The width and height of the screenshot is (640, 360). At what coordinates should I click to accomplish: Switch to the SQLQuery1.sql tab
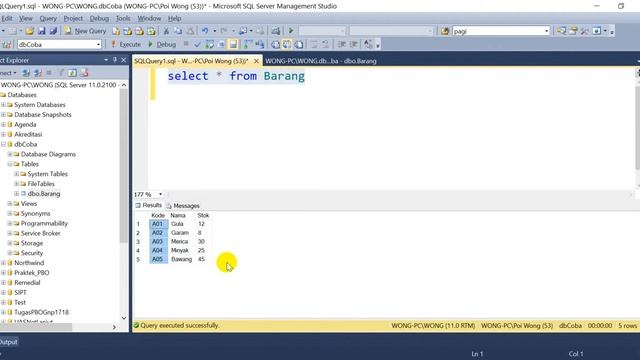pyautogui.click(x=191, y=61)
